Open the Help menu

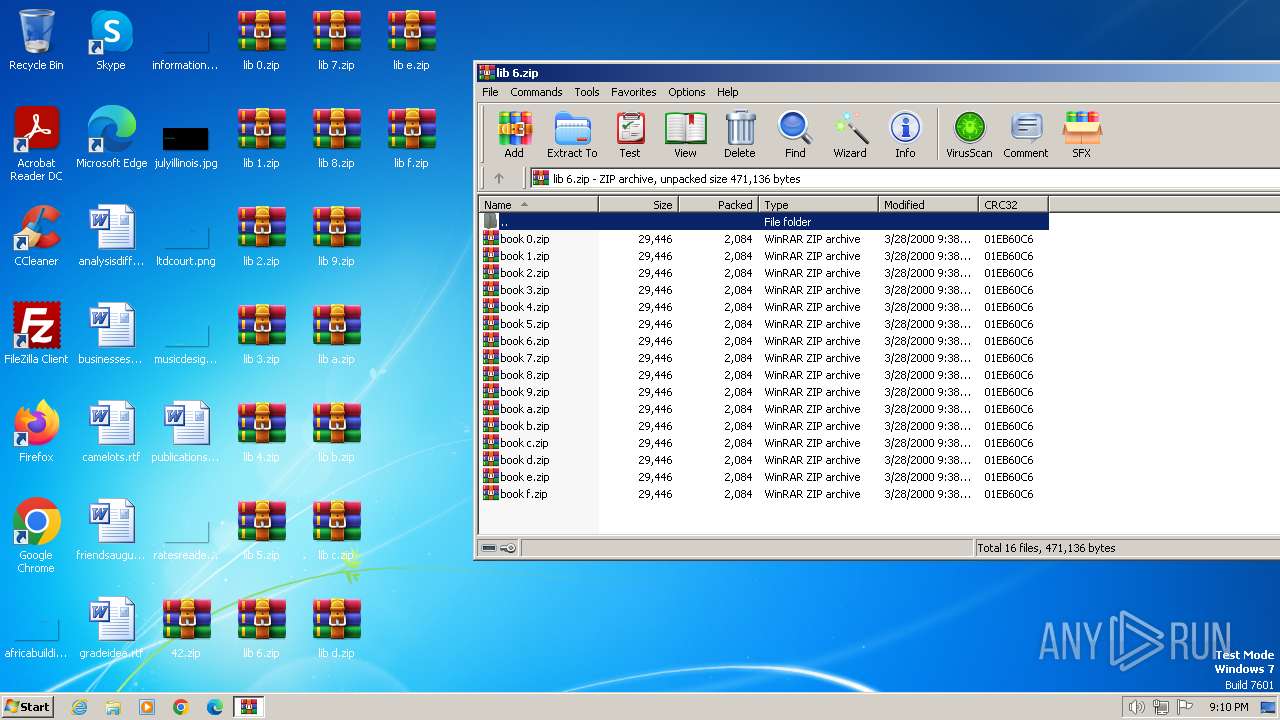tap(728, 92)
